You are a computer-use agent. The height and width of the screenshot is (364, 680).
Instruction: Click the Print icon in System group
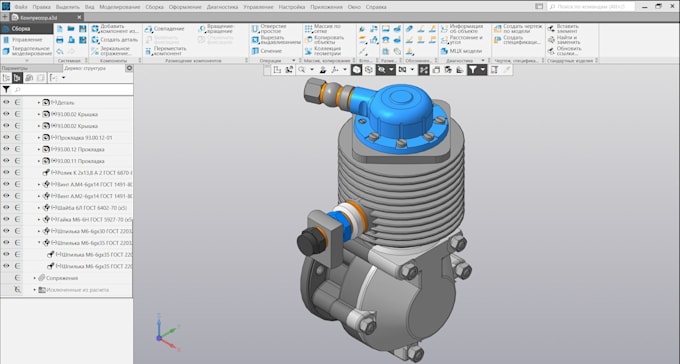(x=60, y=40)
